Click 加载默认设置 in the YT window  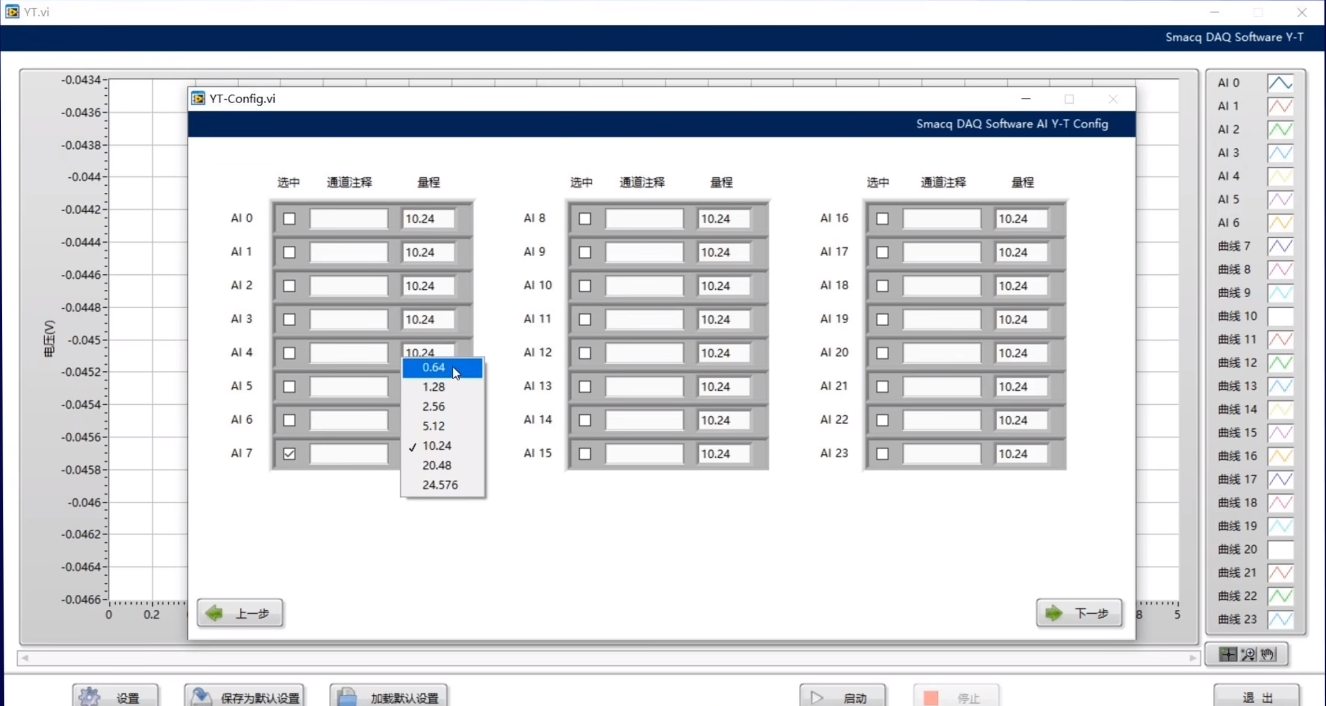click(388, 697)
